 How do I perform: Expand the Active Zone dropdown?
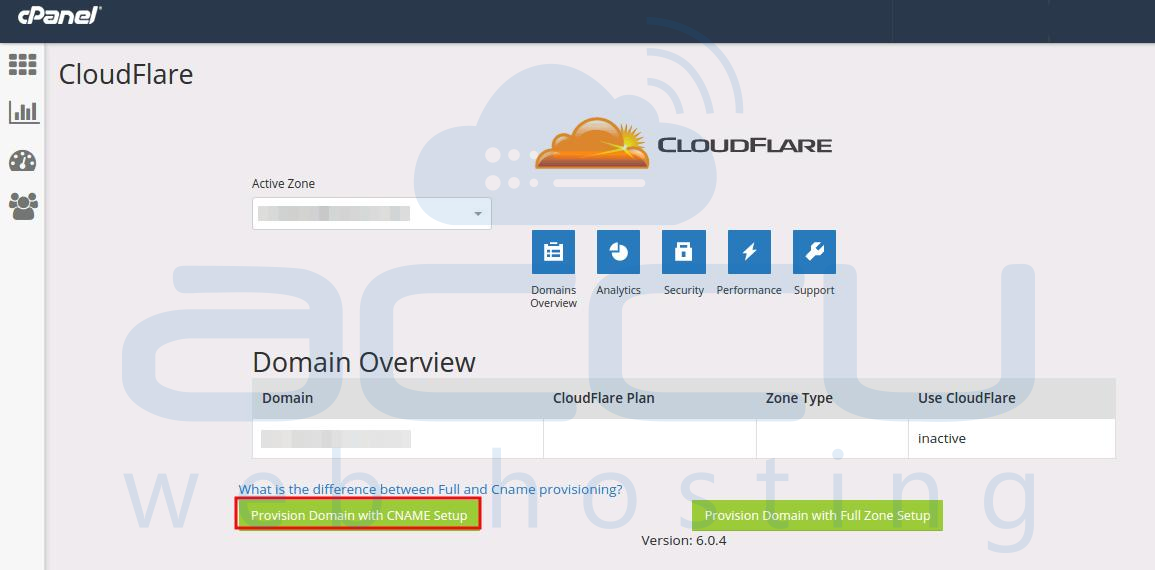[x=371, y=214]
